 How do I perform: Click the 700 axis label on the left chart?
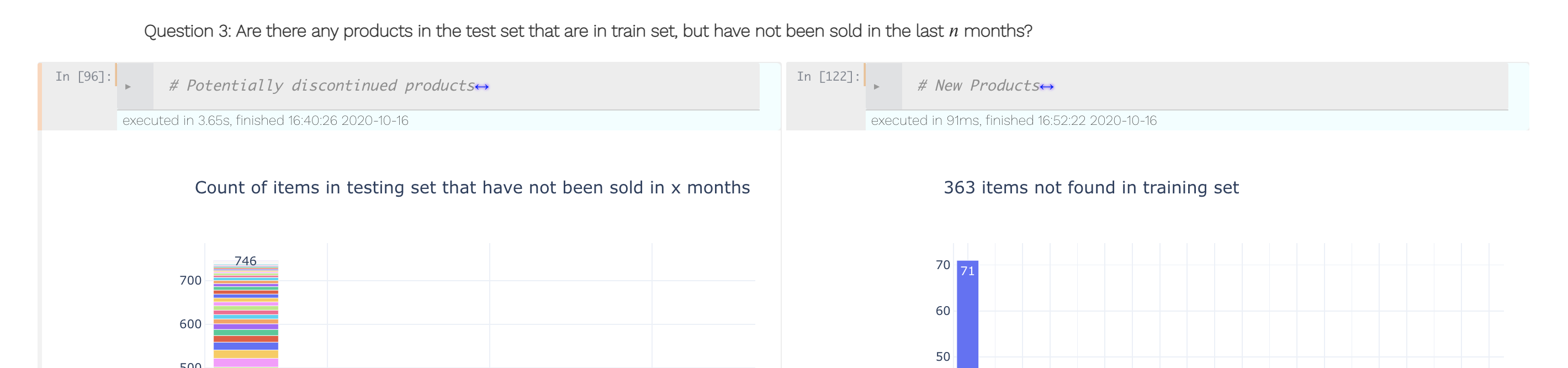tap(192, 280)
